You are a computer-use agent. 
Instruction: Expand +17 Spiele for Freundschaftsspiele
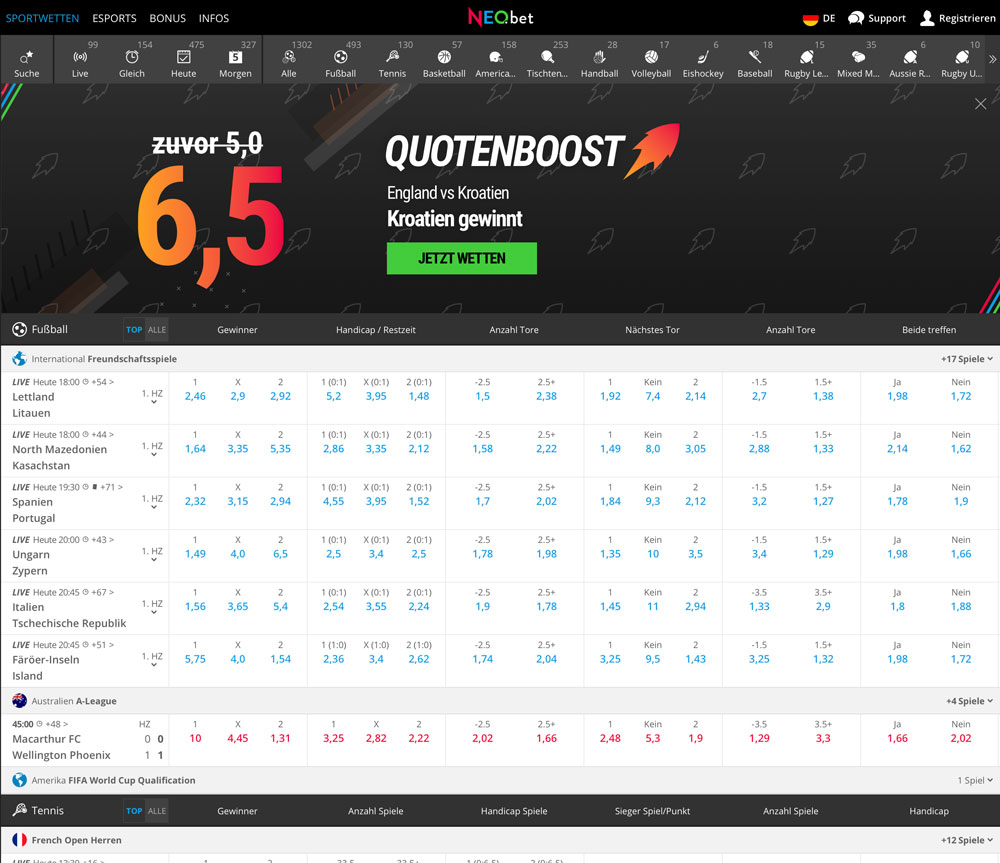point(967,359)
